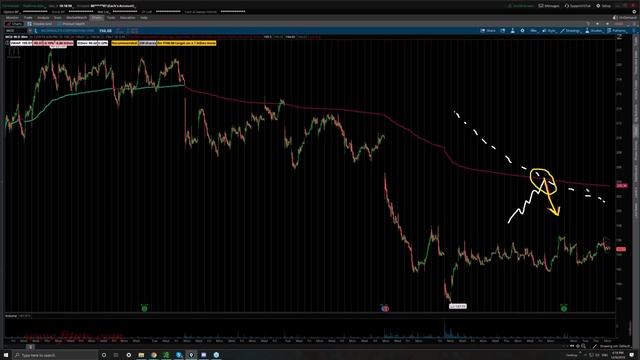Screen dimensions: 640x360
Task: Open chart settings gear icon
Action: point(522,31)
